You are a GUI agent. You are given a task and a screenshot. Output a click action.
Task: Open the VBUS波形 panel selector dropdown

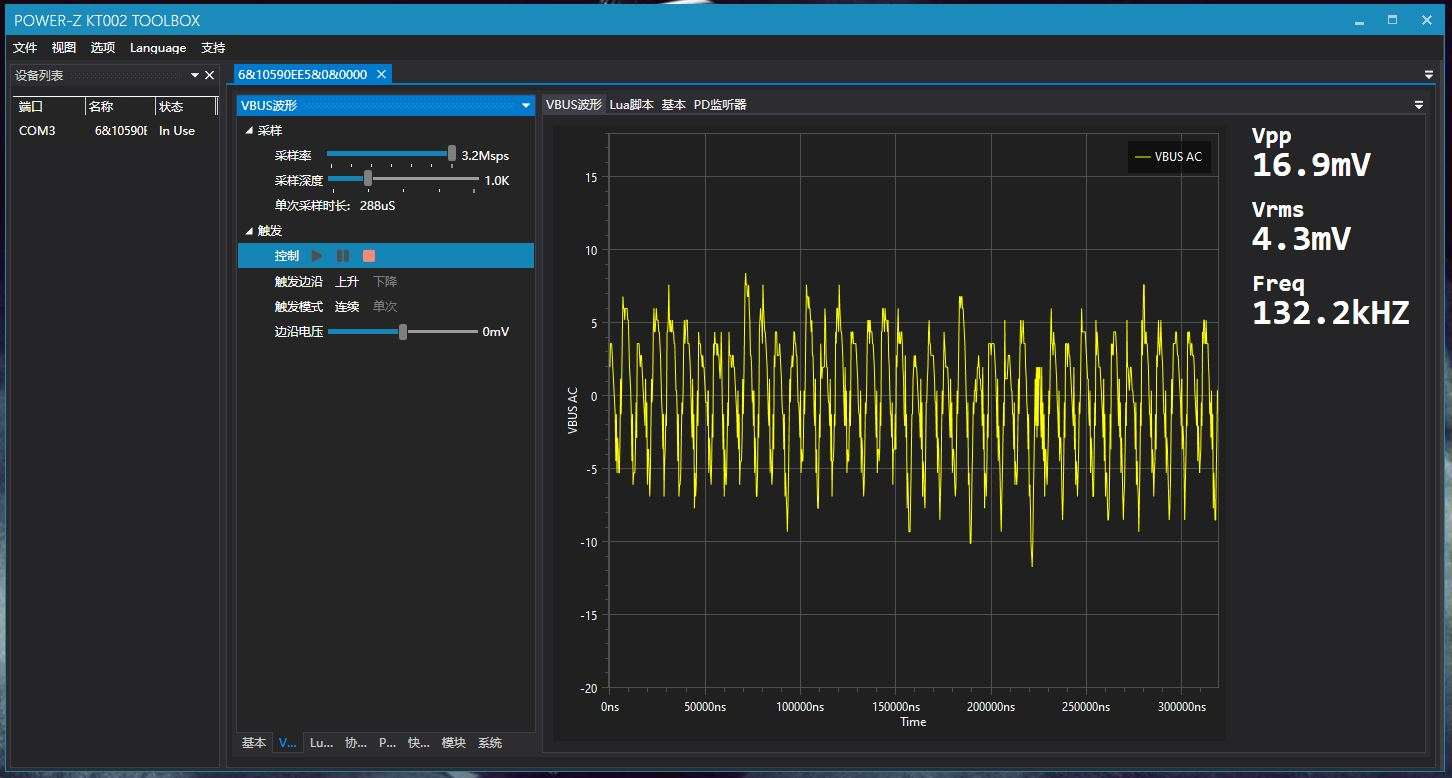(526, 105)
